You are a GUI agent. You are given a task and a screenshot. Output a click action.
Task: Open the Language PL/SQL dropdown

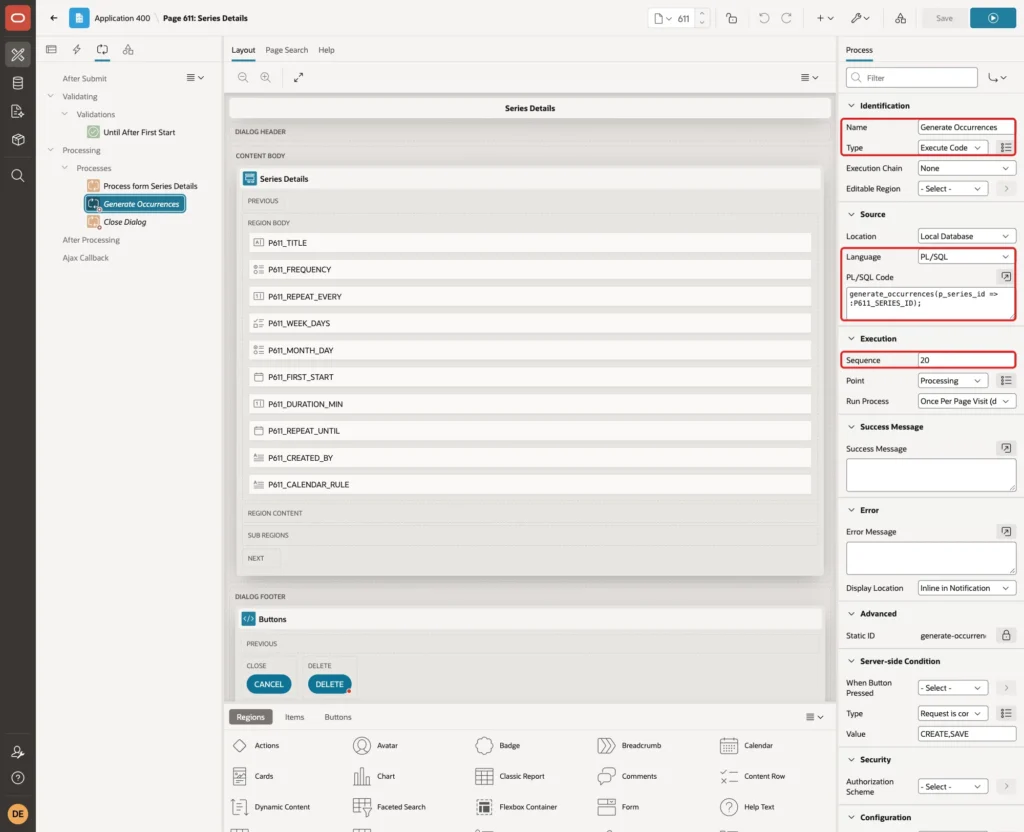click(x=967, y=257)
